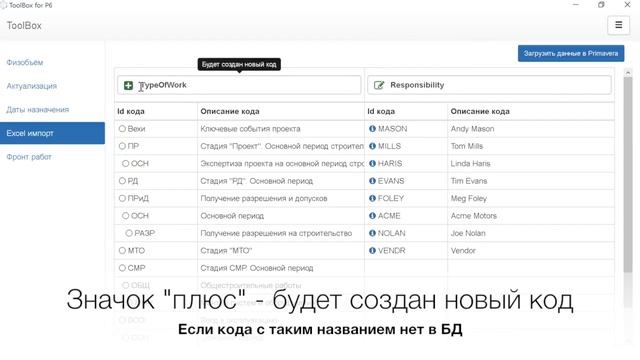640x360 pixels.
Task: Click the Responsibility code header field
Action: click(489, 85)
